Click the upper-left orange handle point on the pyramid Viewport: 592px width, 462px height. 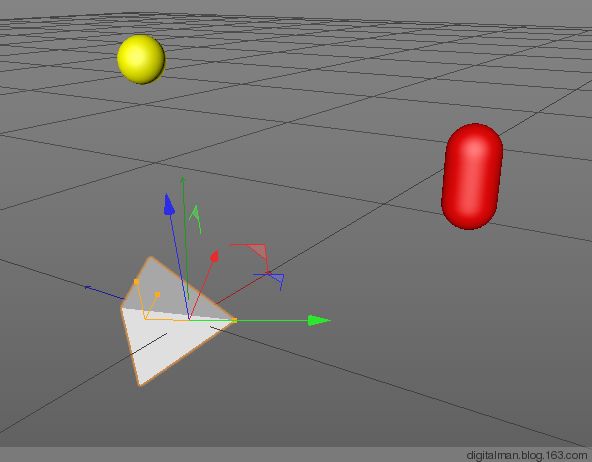click(x=136, y=282)
